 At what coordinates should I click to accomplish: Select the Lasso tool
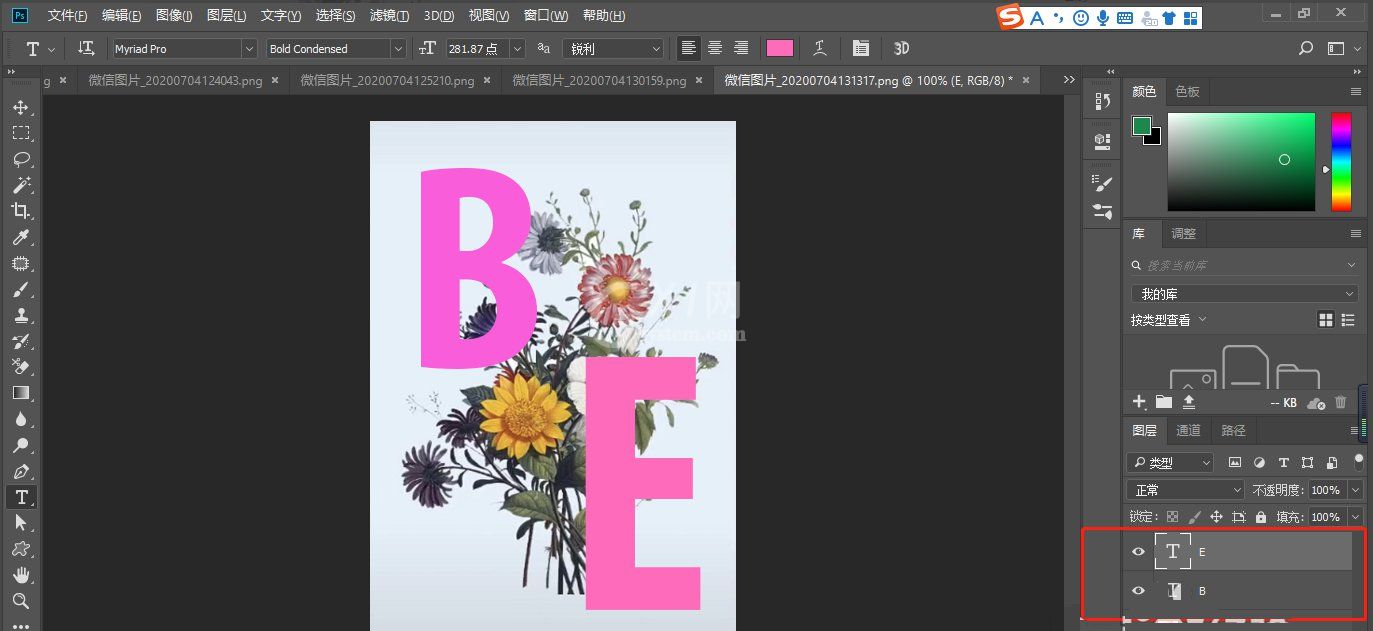click(x=21, y=159)
